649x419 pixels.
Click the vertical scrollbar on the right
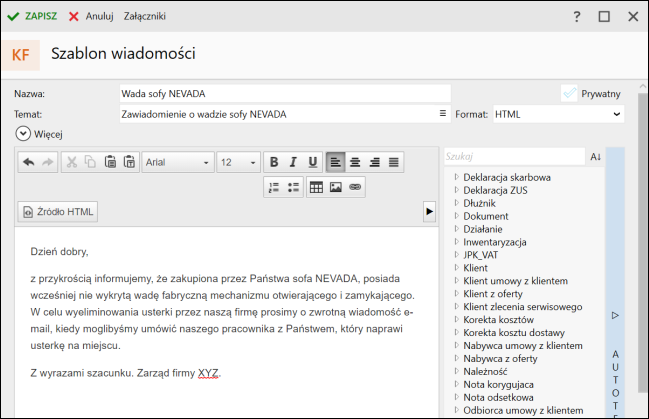[x=642, y=243]
